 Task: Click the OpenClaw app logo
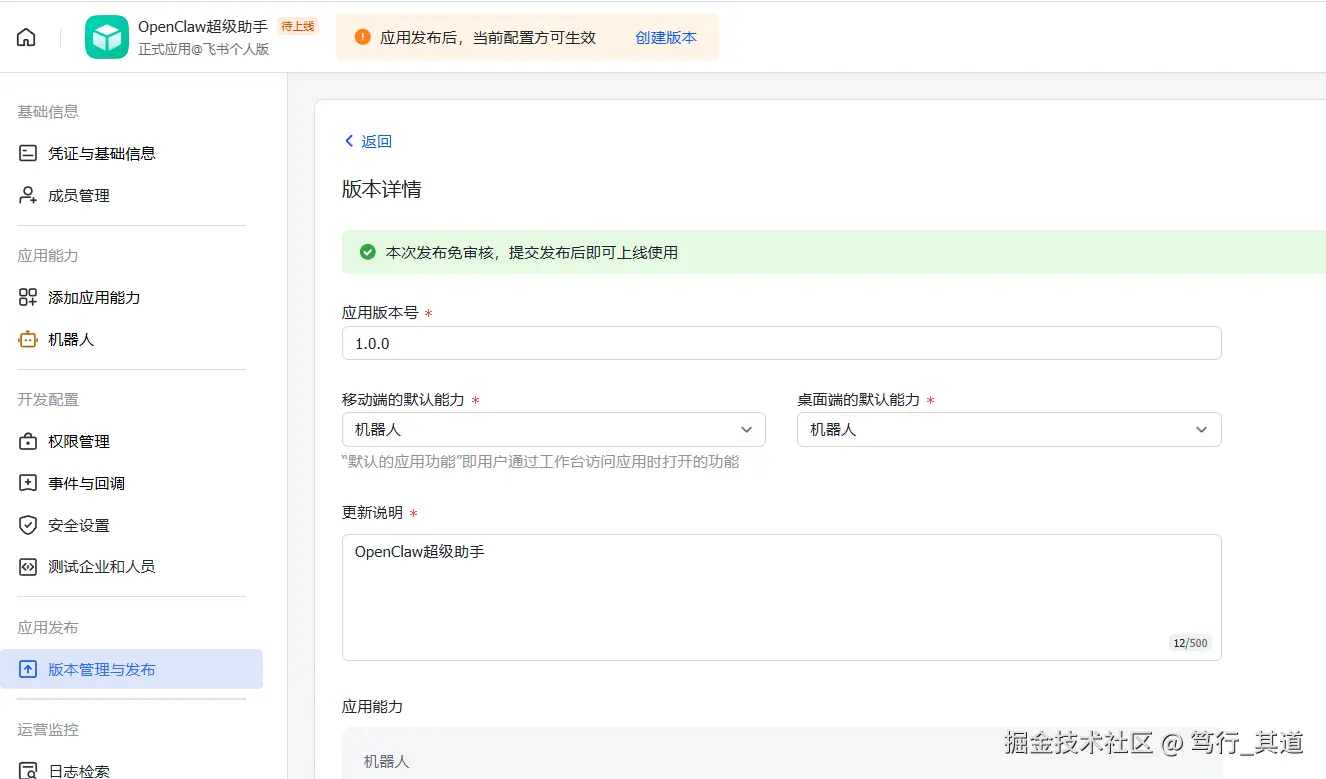(106, 35)
